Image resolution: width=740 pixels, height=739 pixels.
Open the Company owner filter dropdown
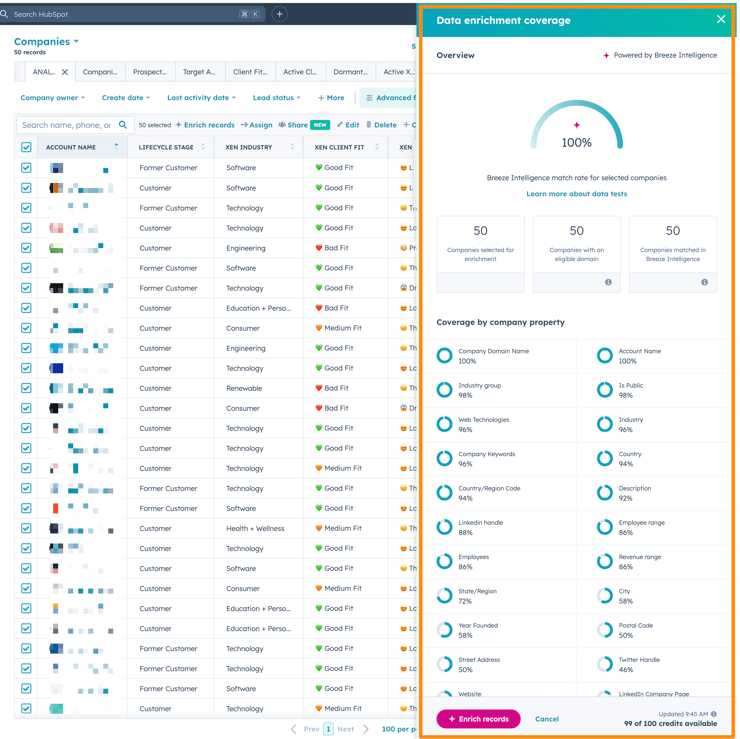tap(52, 98)
